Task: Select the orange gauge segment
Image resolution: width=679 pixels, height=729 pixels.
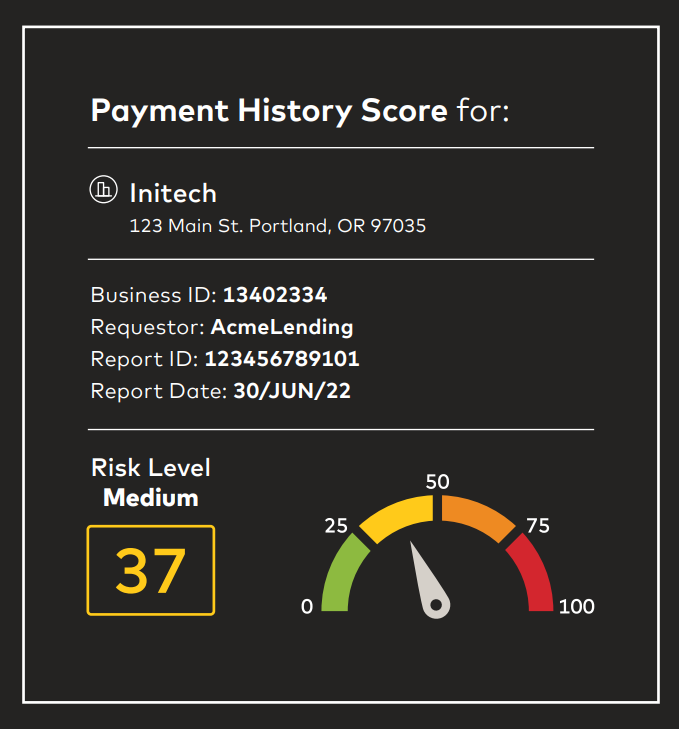Action: 478,516
